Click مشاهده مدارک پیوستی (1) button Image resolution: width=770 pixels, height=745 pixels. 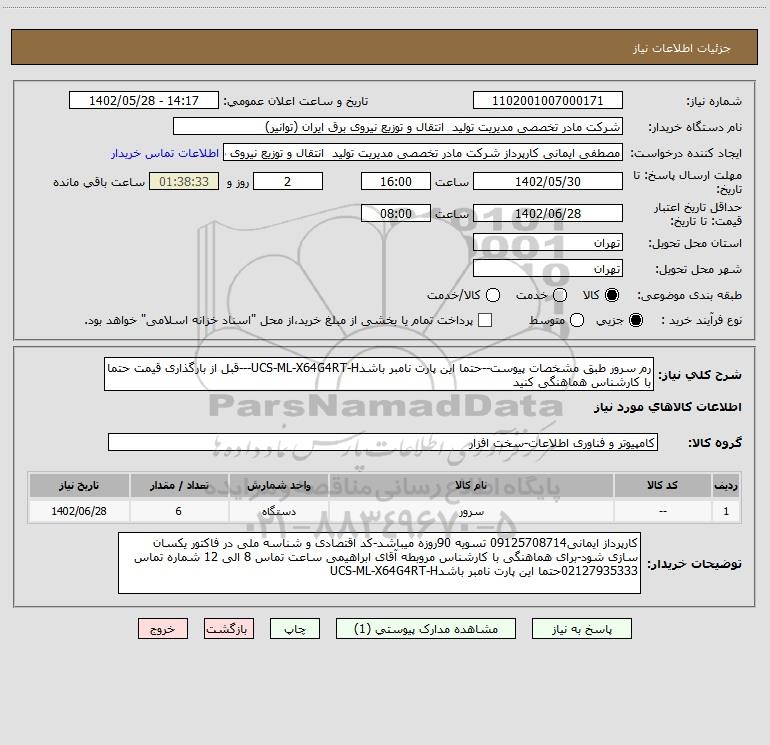click(x=426, y=629)
